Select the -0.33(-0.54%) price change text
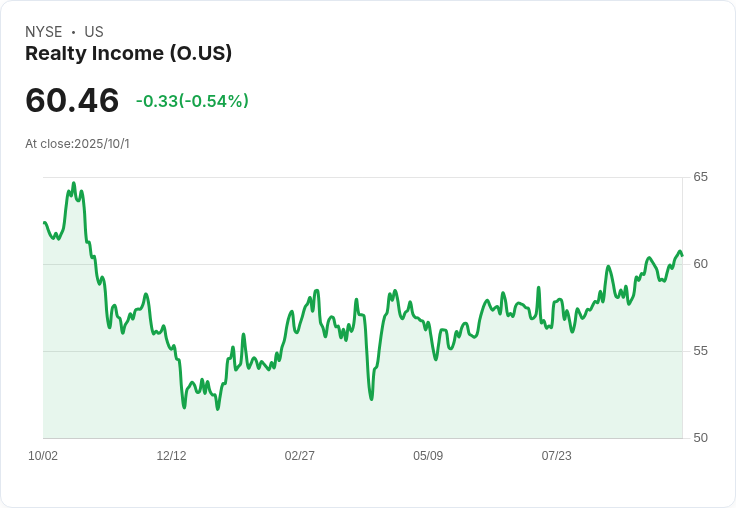Screen dimensions: 736x508 tap(192, 101)
